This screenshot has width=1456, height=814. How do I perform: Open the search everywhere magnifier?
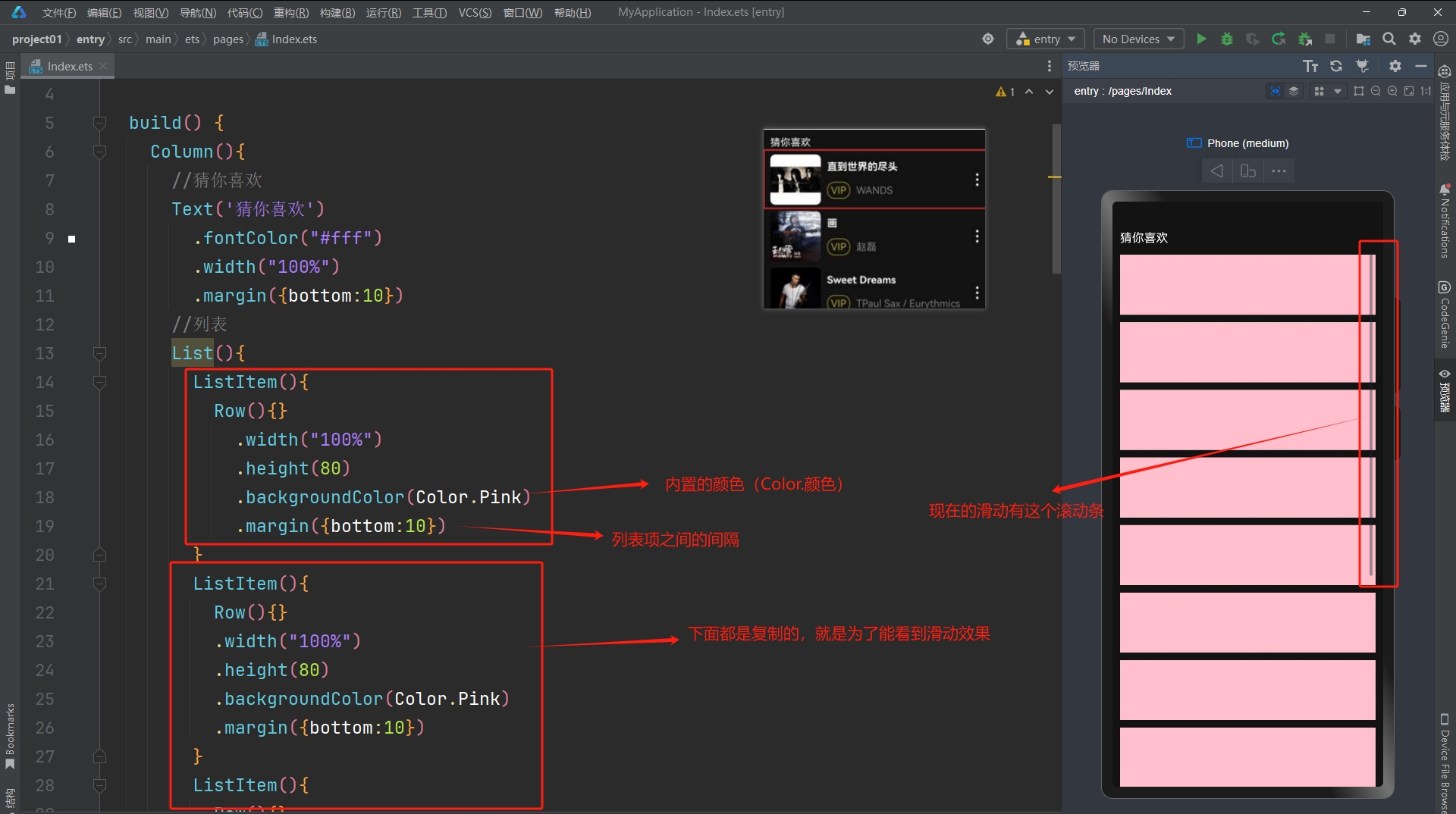point(1389,39)
